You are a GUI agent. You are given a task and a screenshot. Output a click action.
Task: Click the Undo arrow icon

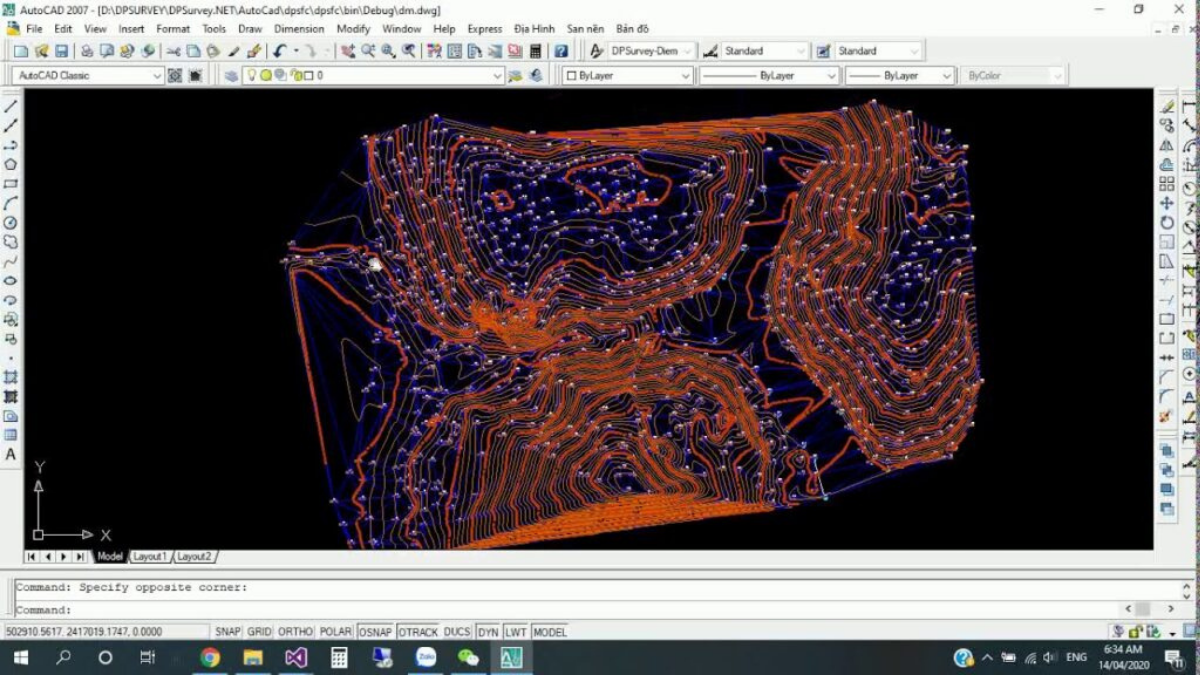click(x=279, y=51)
